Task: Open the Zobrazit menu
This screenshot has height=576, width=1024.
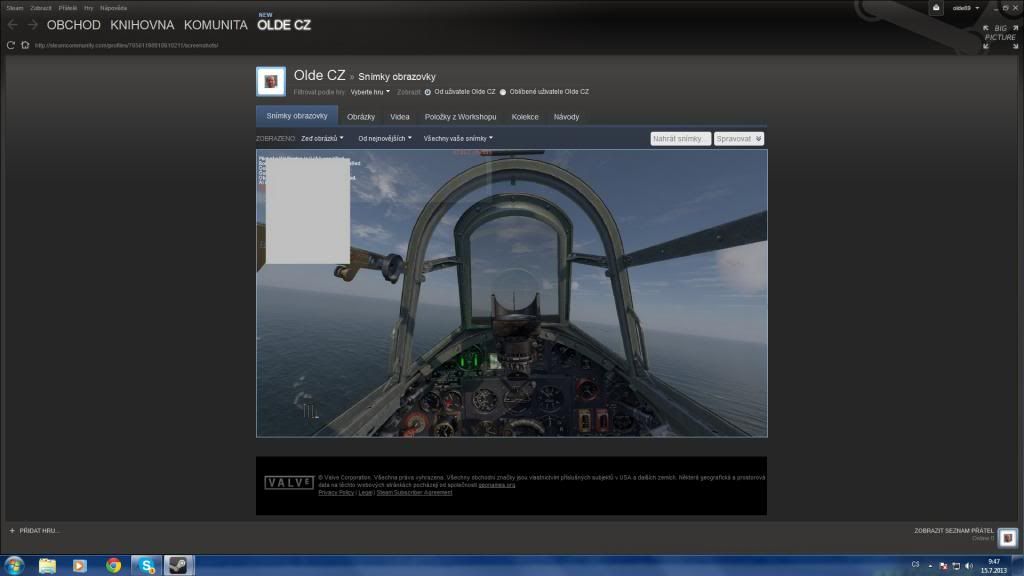Action: [40, 8]
